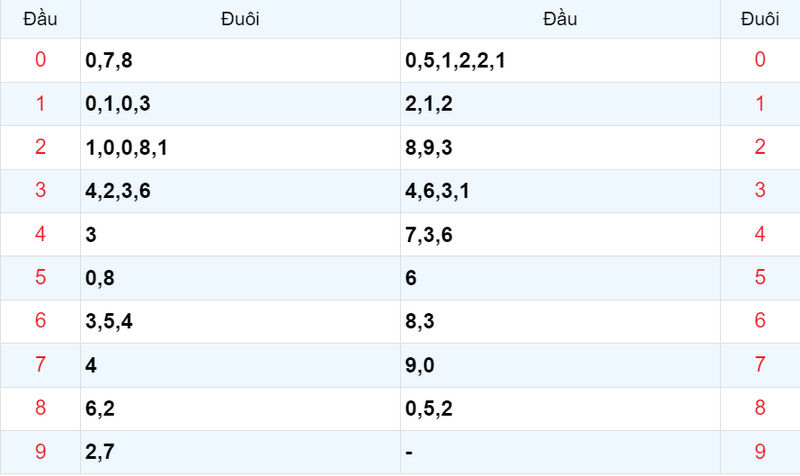This screenshot has width=800, height=476.
Task: Select the cell with 8,9,3
Action: [x=560, y=147]
